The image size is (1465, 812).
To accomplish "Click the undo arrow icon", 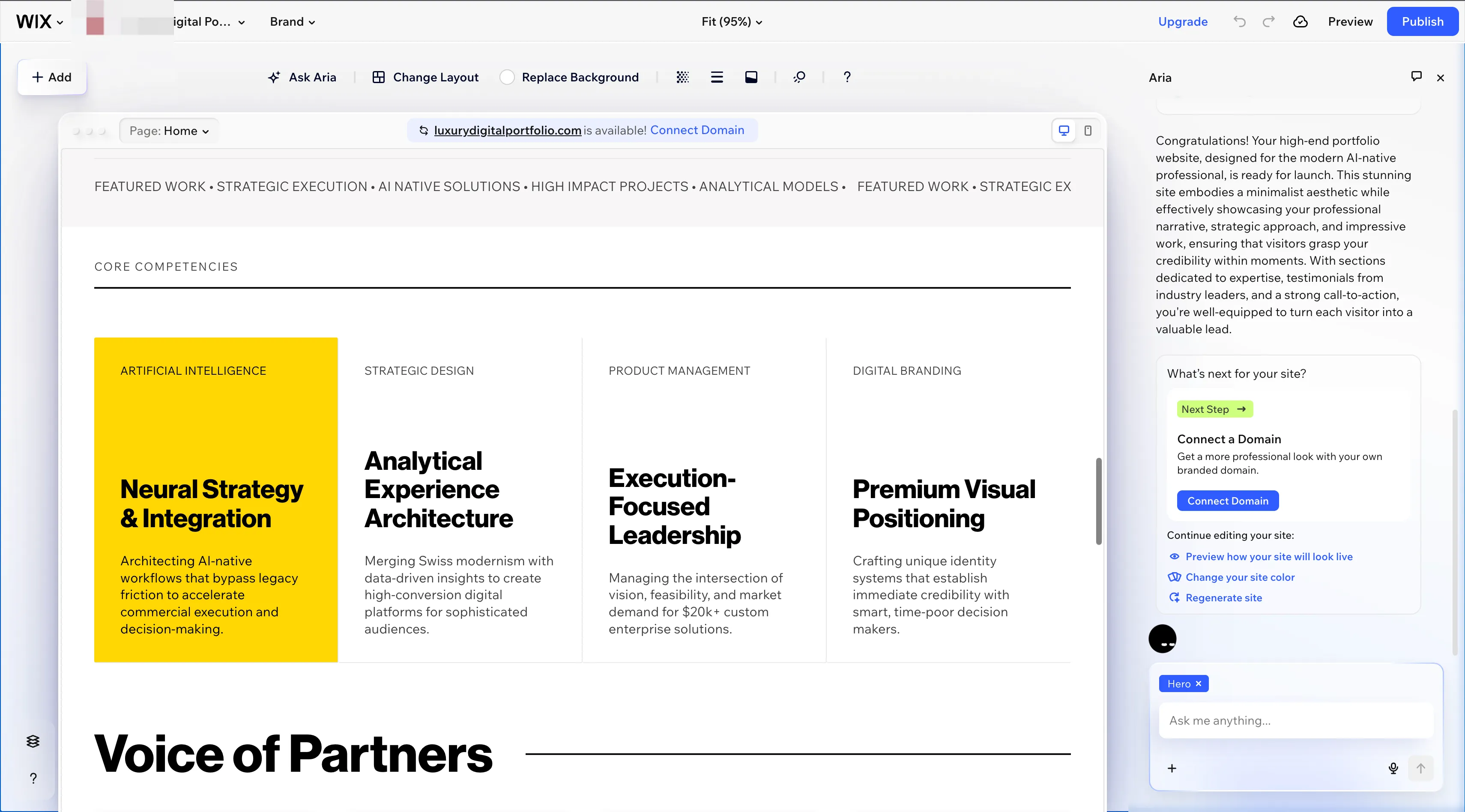I will coord(1239,21).
